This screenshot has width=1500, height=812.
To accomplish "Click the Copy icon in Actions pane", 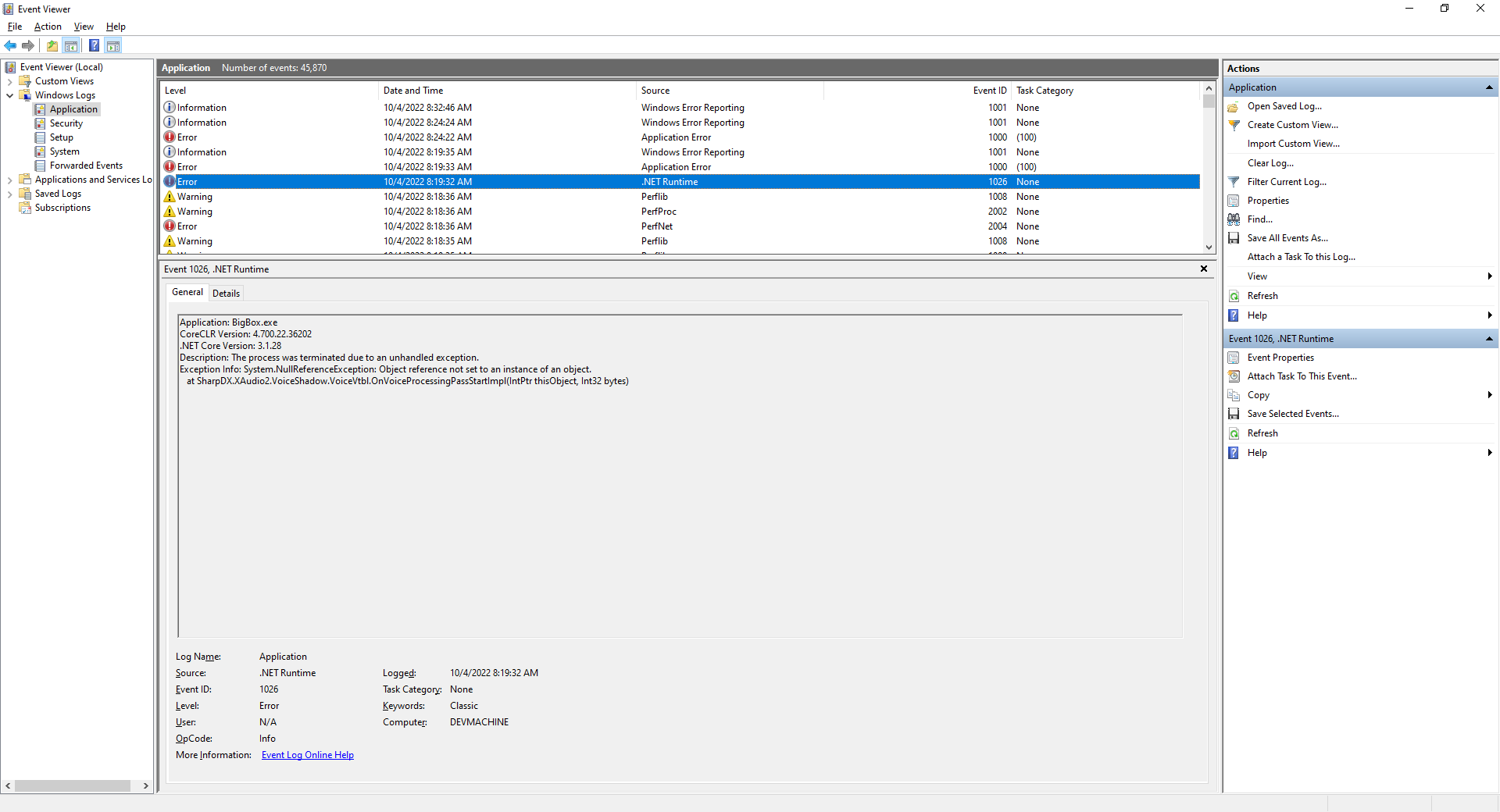I will pyautogui.click(x=1234, y=395).
